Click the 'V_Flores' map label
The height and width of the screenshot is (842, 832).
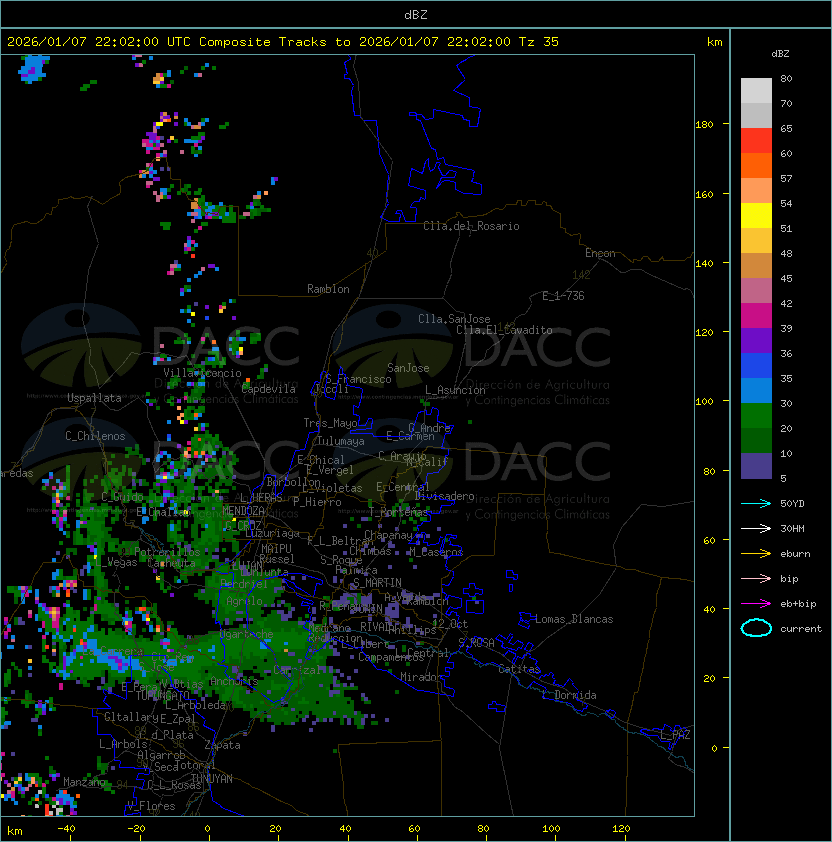[x=151, y=806]
